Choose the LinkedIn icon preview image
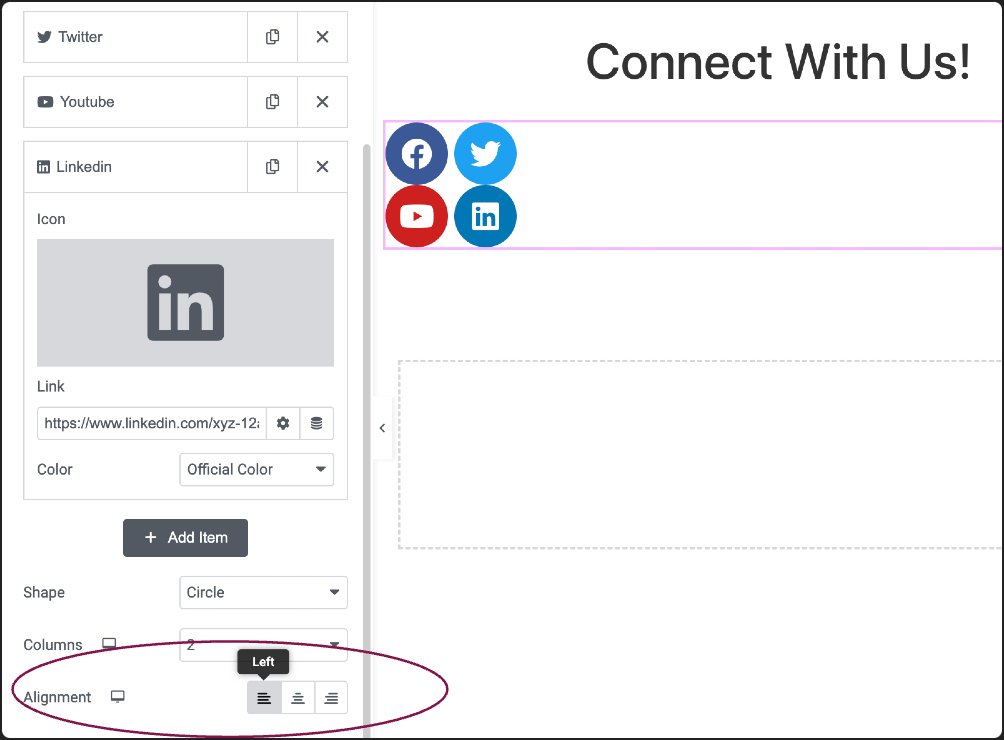 tap(185, 303)
